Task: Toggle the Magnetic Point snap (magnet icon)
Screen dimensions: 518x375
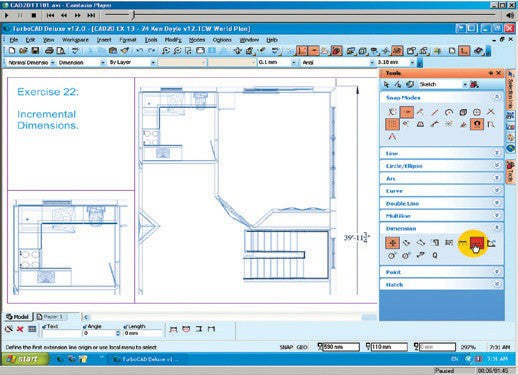Action: (477, 124)
